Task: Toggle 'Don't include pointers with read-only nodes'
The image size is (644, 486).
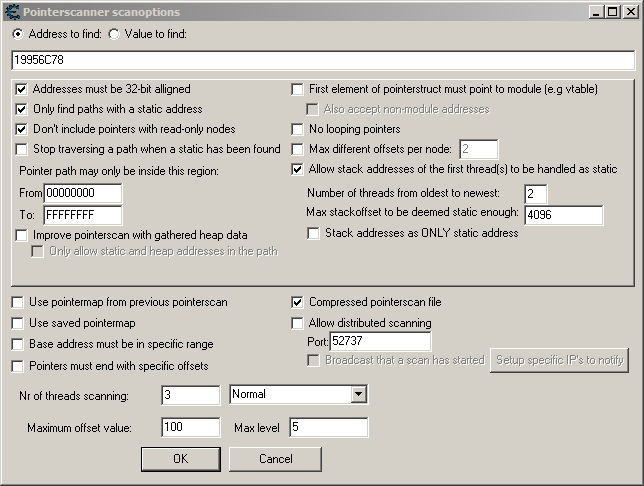Action: pyautogui.click(x=23, y=129)
